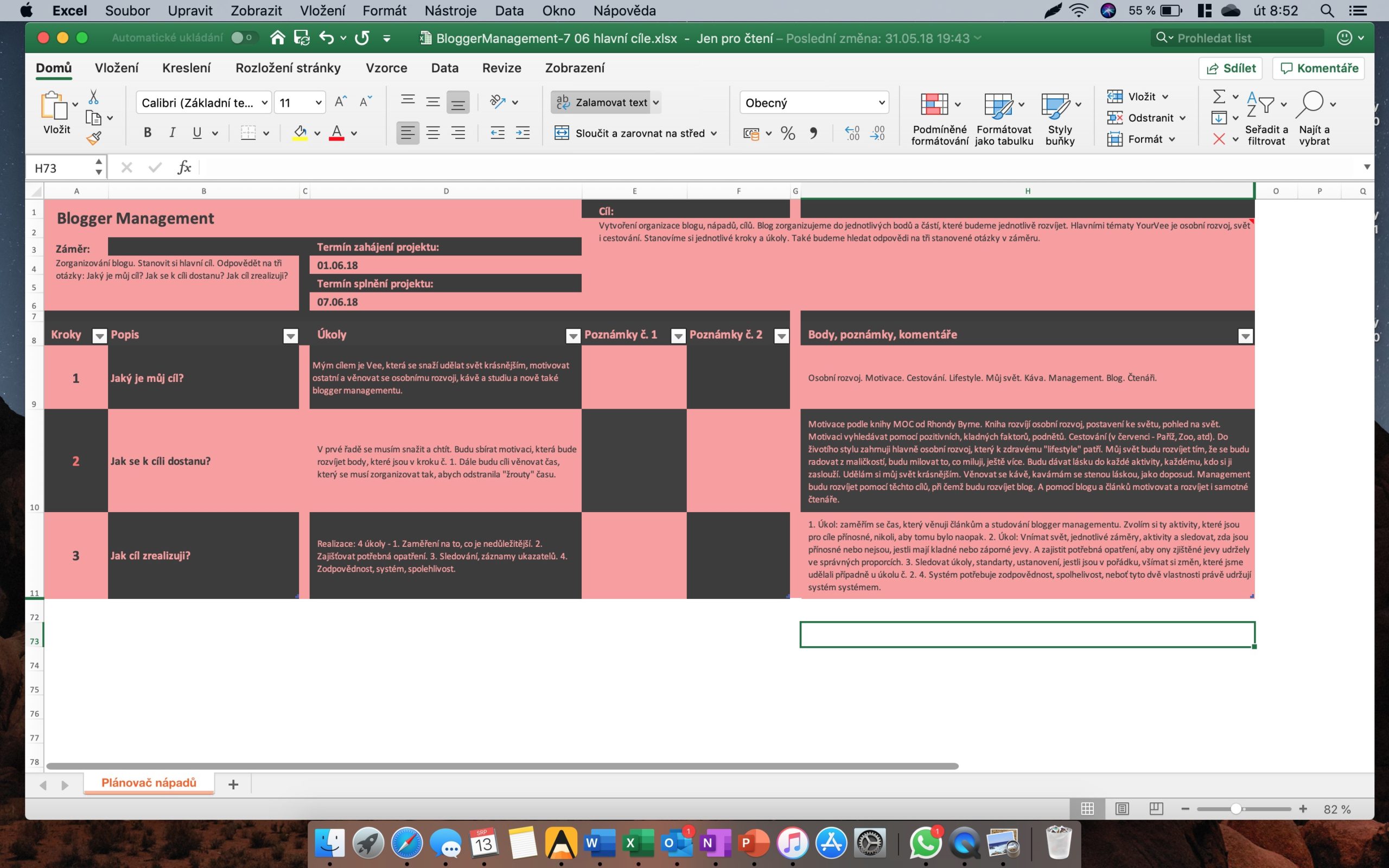Viewport: 1389px width, 868px height.
Task: Open the Obecný number format dropdown
Action: (x=882, y=102)
